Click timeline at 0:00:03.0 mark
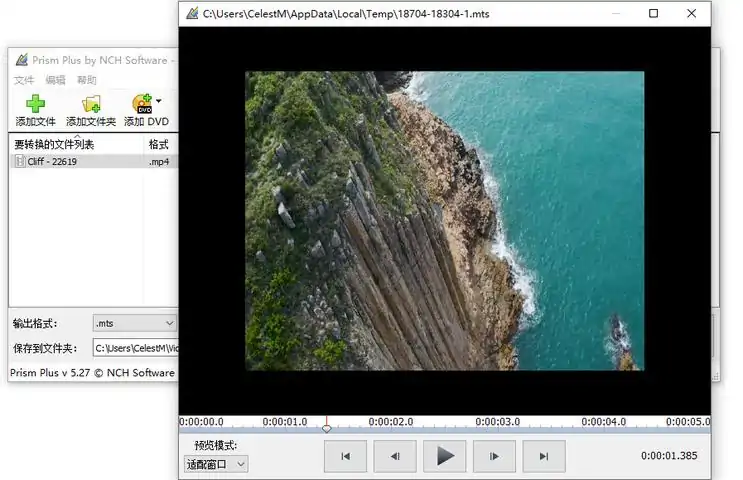743x480 pixels. point(498,422)
